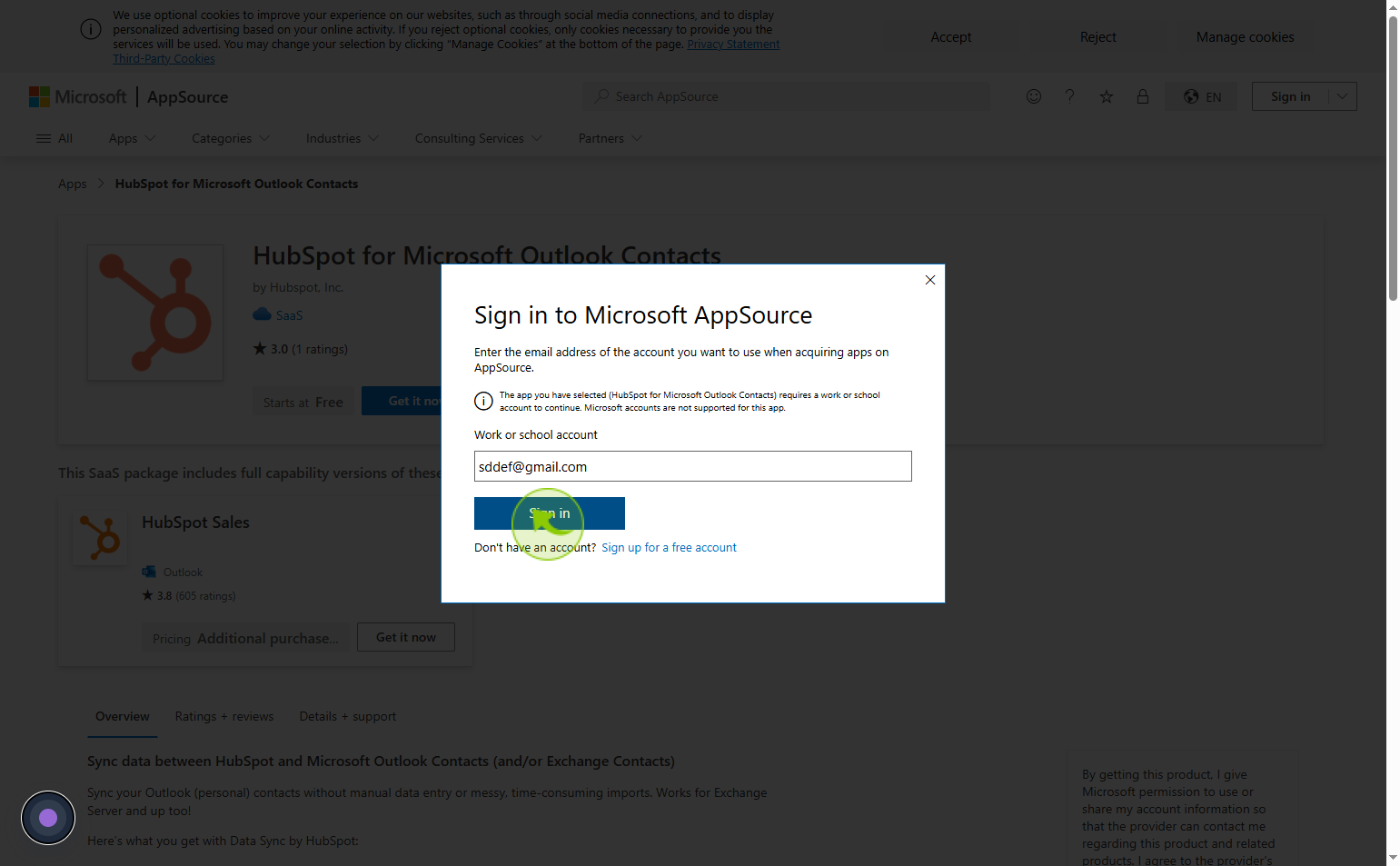This screenshot has height=866, width=1400.
Task: Click Sign up for a free account
Action: click(x=669, y=548)
